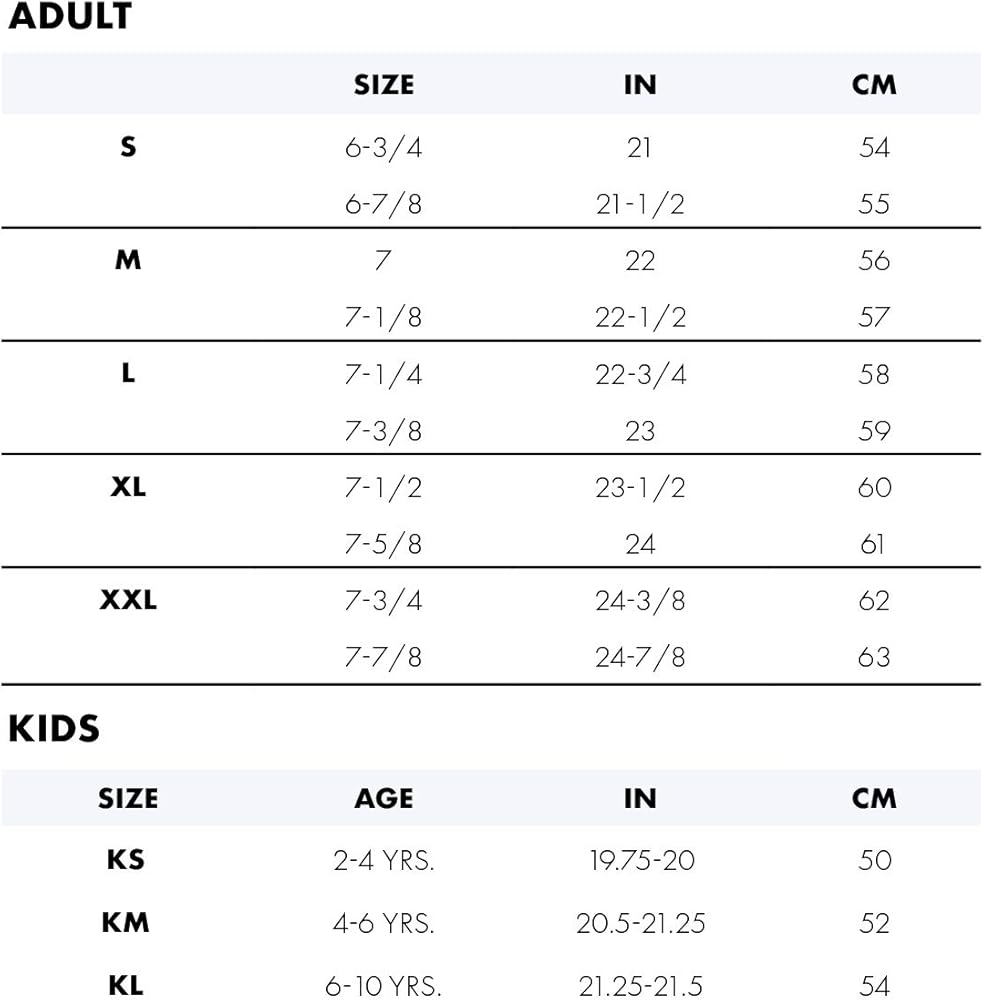The height and width of the screenshot is (1000, 984).
Task: Click the adult M size label
Action: pos(128,261)
